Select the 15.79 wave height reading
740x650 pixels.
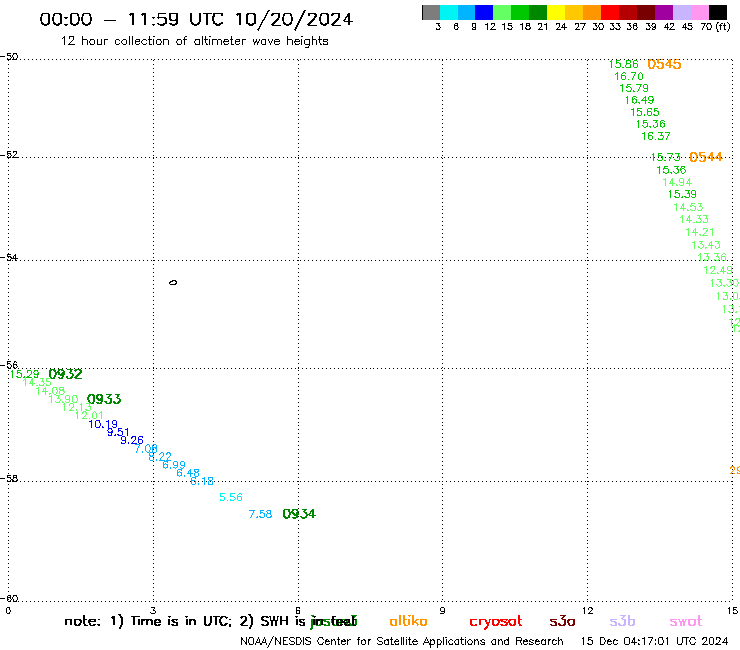pos(634,88)
